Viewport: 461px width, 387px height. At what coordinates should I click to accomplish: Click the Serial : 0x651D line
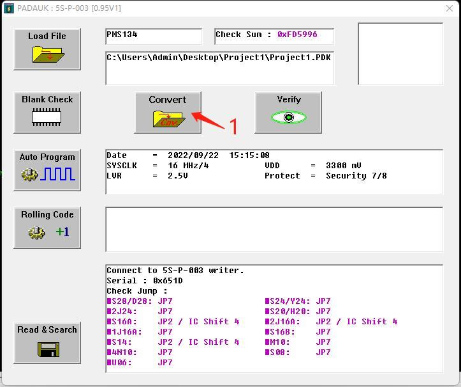(145, 281)
